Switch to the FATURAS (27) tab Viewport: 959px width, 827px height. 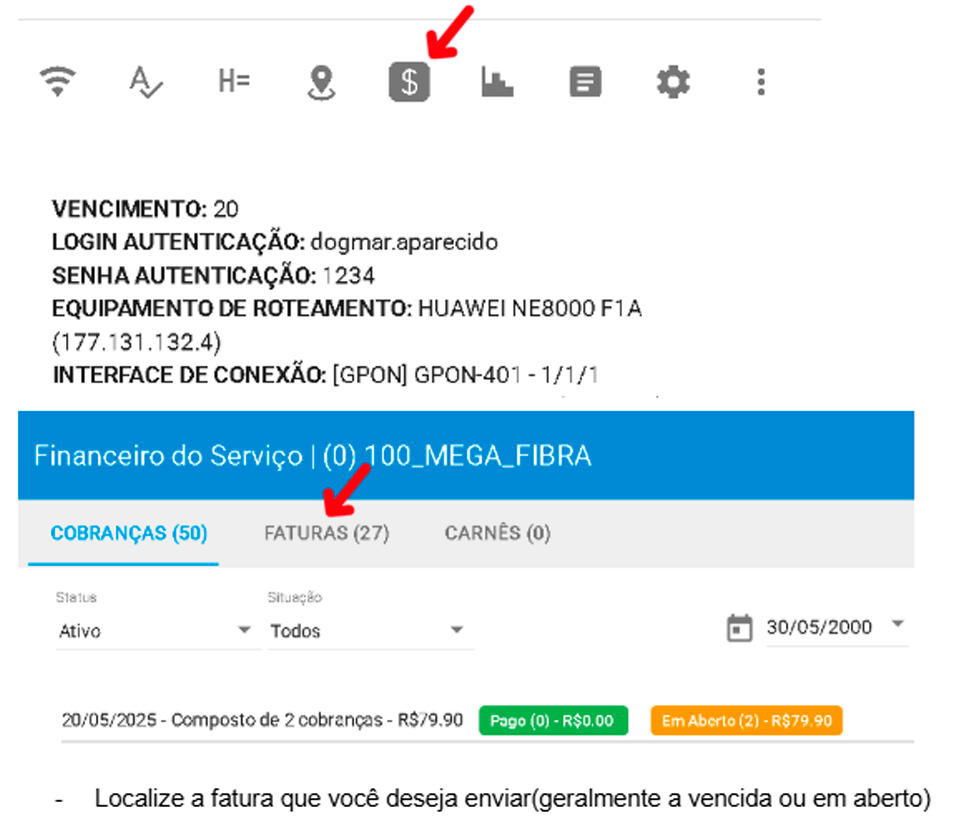tap(326, 534)
